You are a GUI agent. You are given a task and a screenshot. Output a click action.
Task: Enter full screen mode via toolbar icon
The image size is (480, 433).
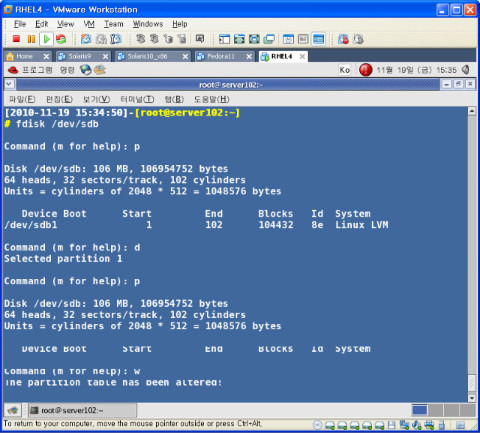(x=239, y=39)
